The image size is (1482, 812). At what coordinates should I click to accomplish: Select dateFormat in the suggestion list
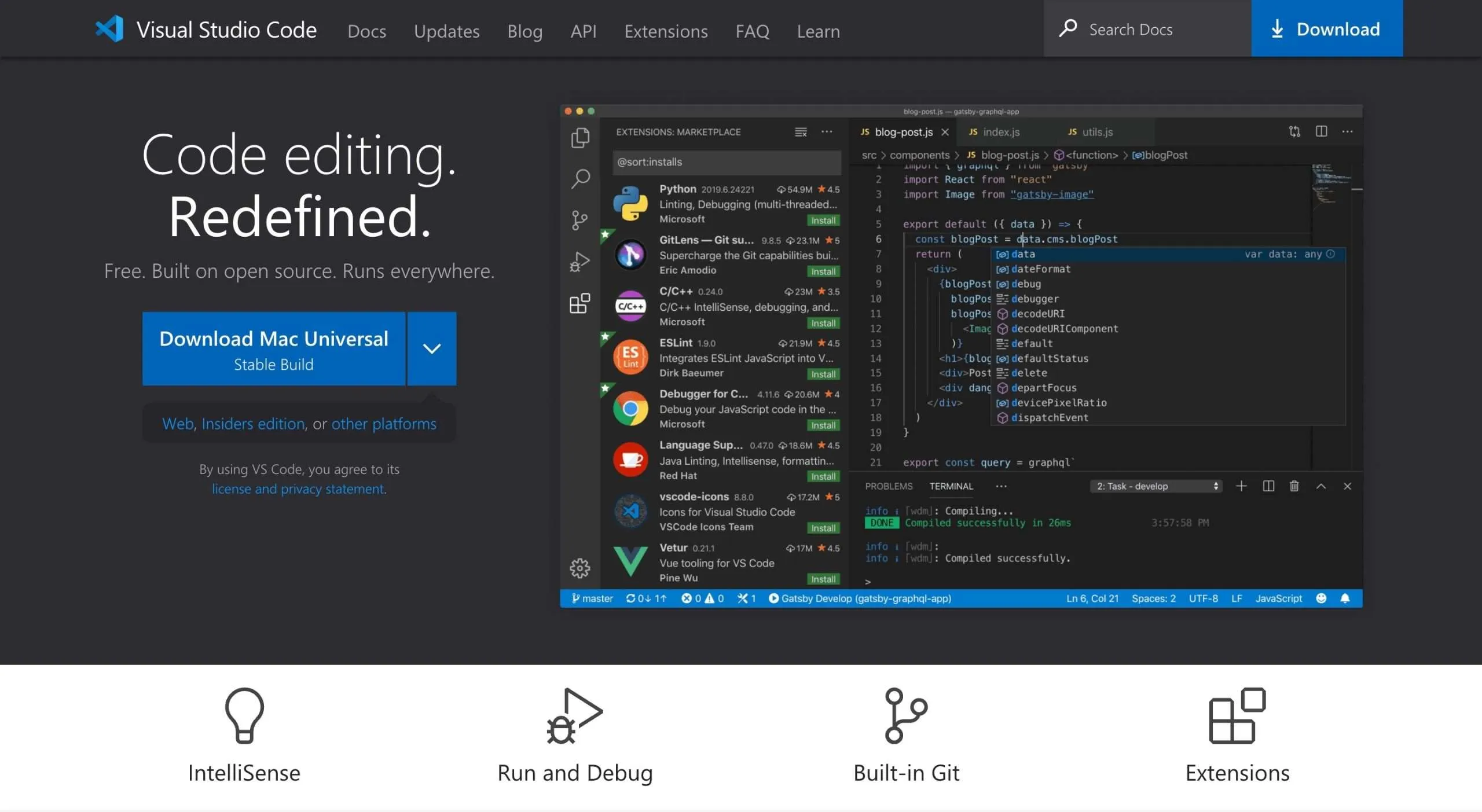coord(1169,269)
